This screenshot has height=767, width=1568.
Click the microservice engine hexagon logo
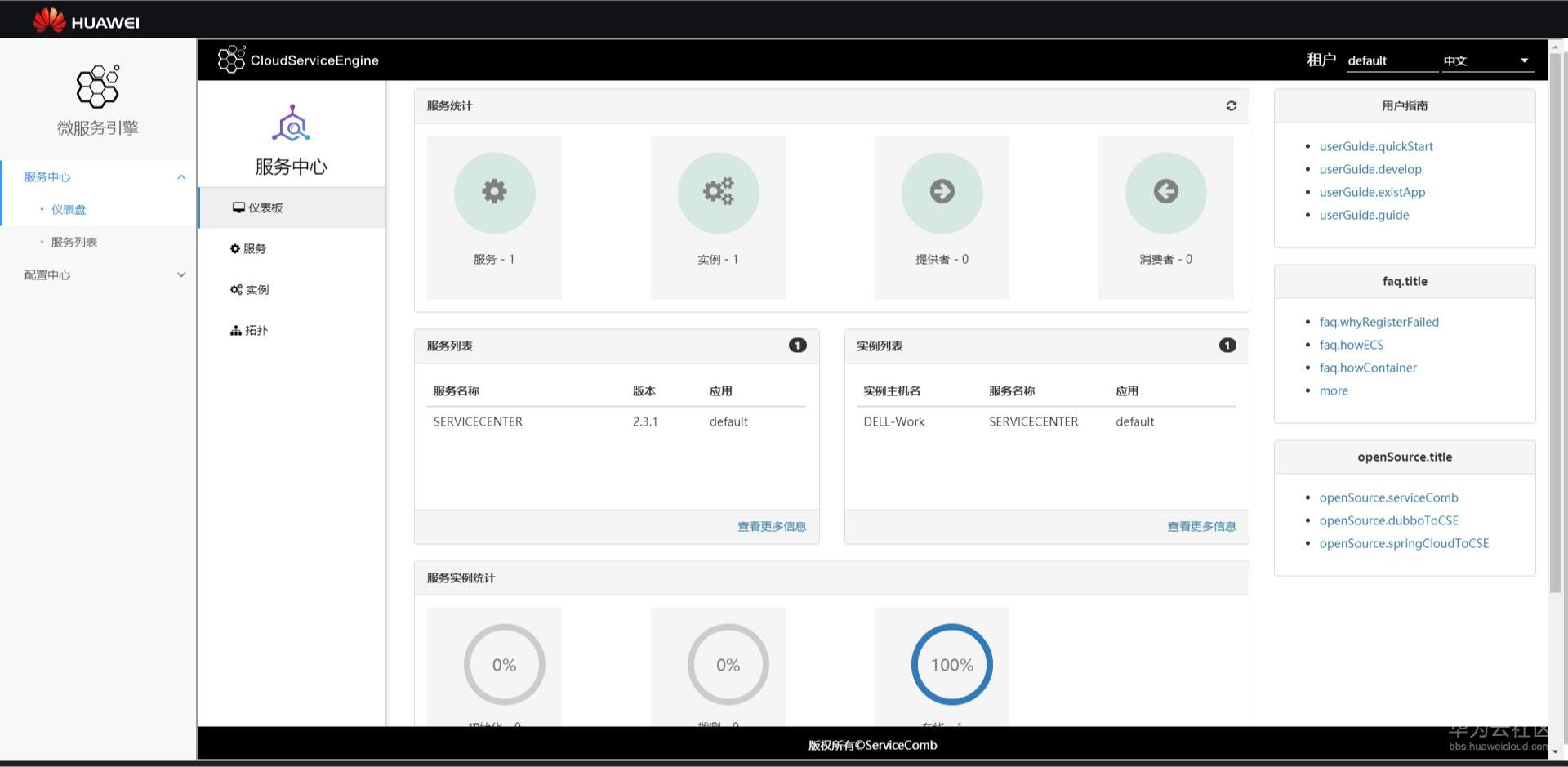(x=98, y=87)
